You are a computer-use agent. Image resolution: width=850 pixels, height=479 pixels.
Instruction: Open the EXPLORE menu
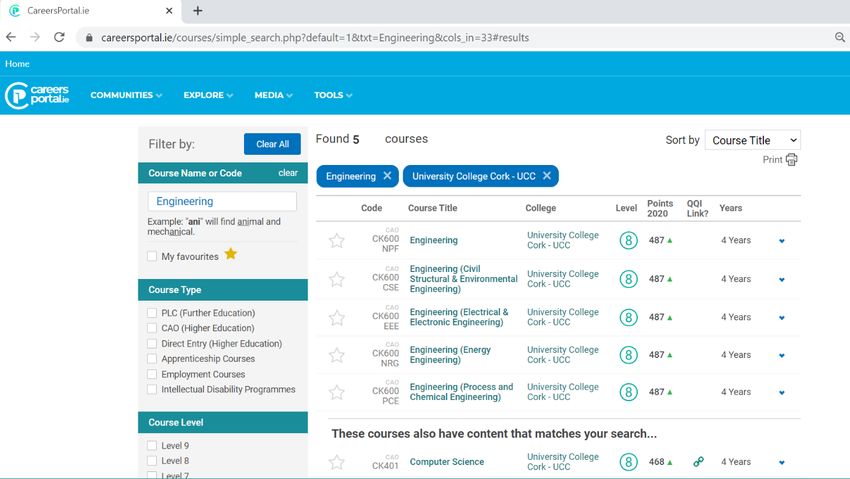click(x=208, y=95)
